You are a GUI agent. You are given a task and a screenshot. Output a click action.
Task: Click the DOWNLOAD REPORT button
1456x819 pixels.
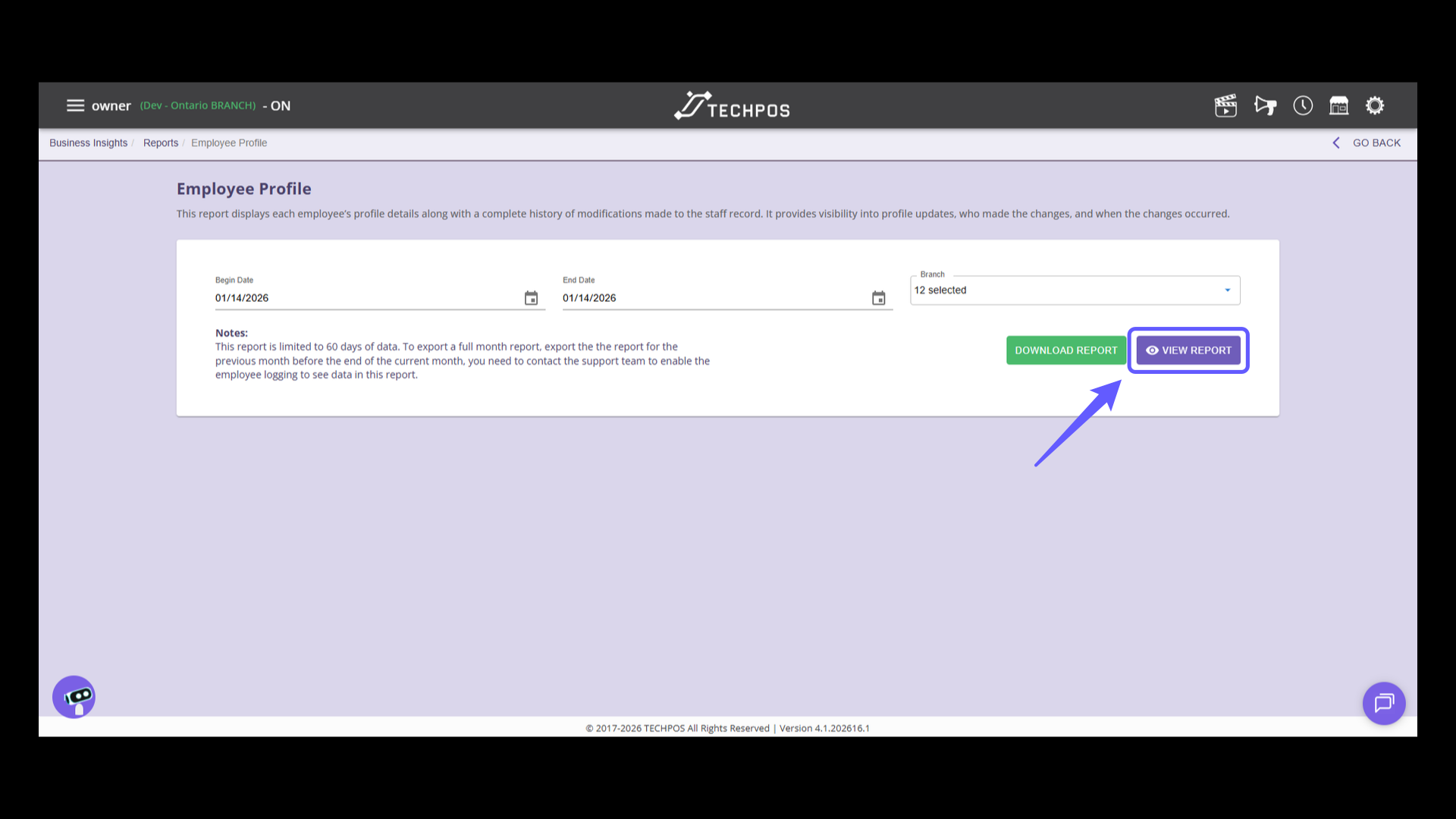(1065, 350)
